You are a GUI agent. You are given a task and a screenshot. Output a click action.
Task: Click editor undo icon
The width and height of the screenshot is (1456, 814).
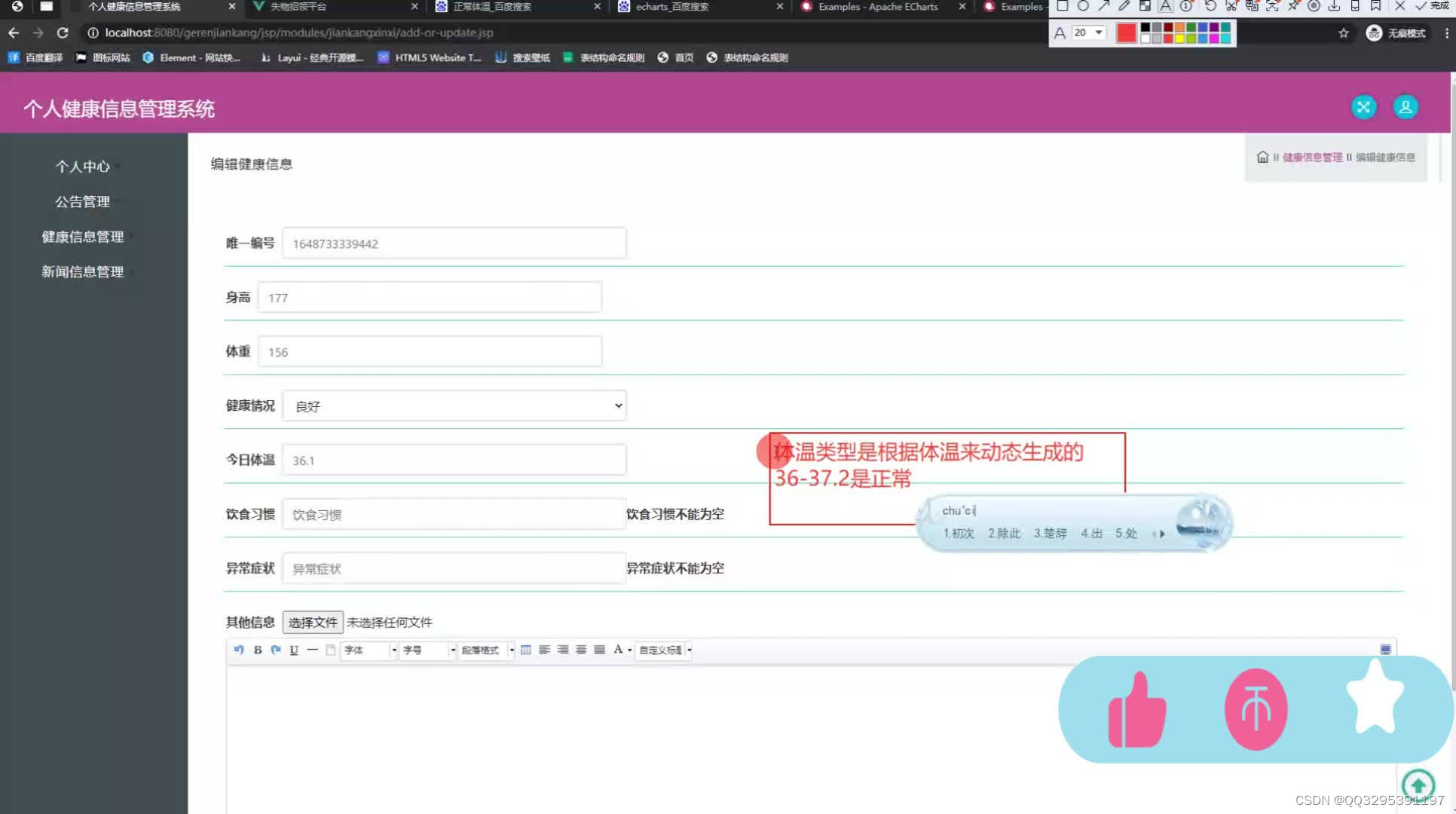click(x=239, y=650)
